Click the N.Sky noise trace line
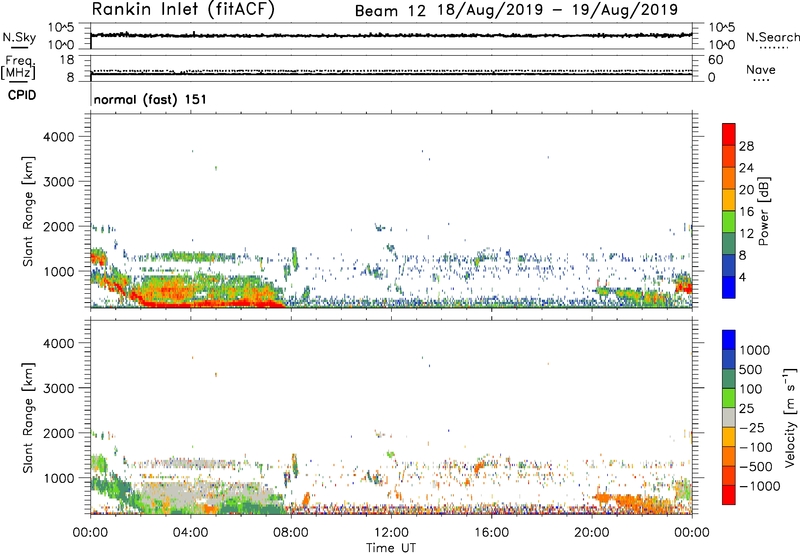Screen dimensions: 800x554 (391, 35)
